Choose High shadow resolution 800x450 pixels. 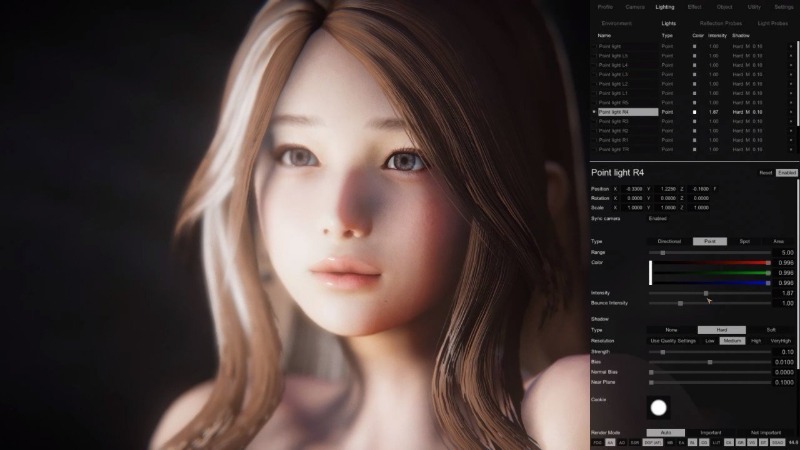[x=756, y=341]
